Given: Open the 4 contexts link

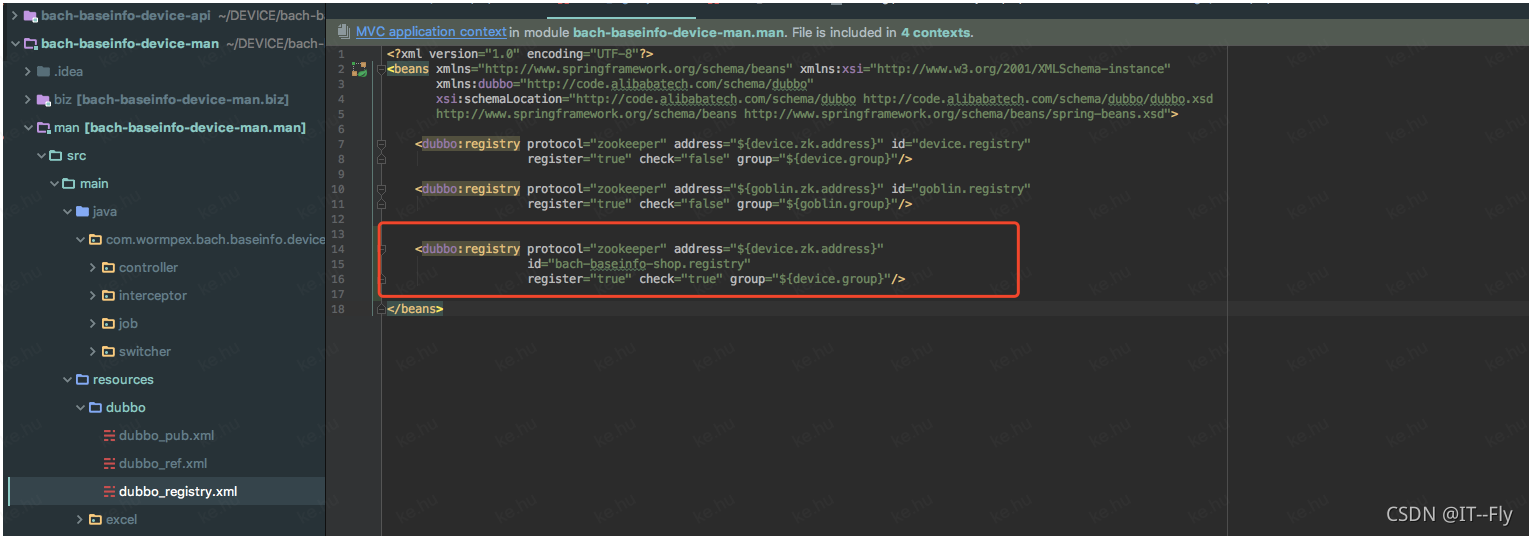Looking at the screenshot, I should [x=935, y=32].
